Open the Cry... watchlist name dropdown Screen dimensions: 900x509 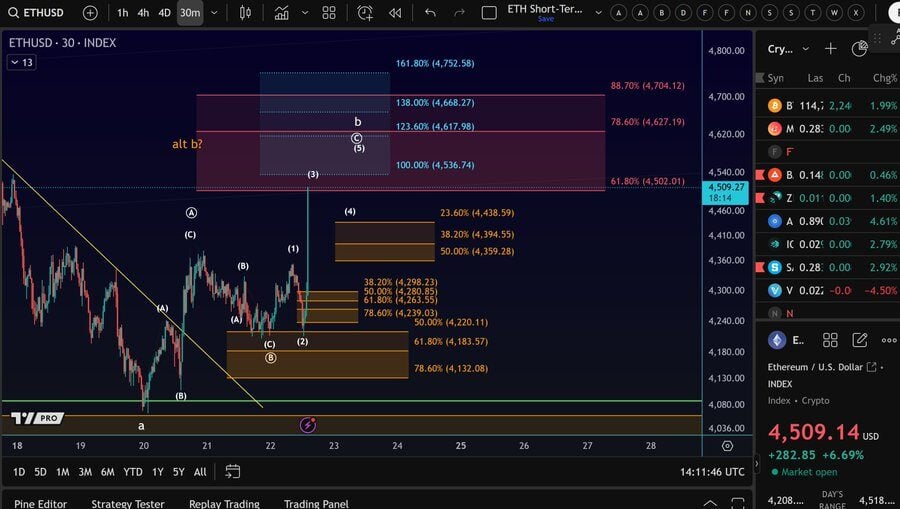tap(789, 49)
